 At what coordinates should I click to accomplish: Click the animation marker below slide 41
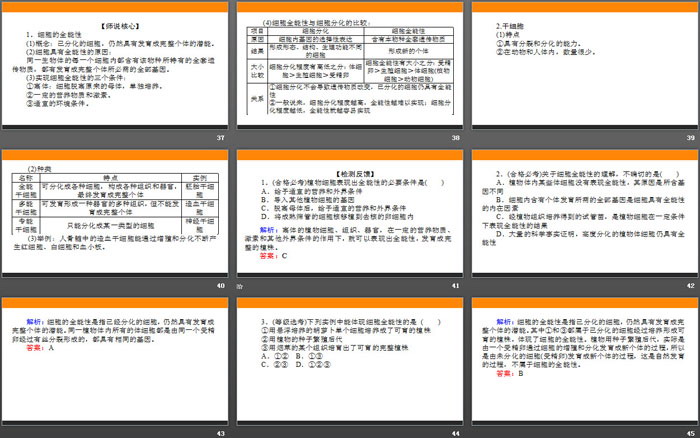[x=240, y=287]
